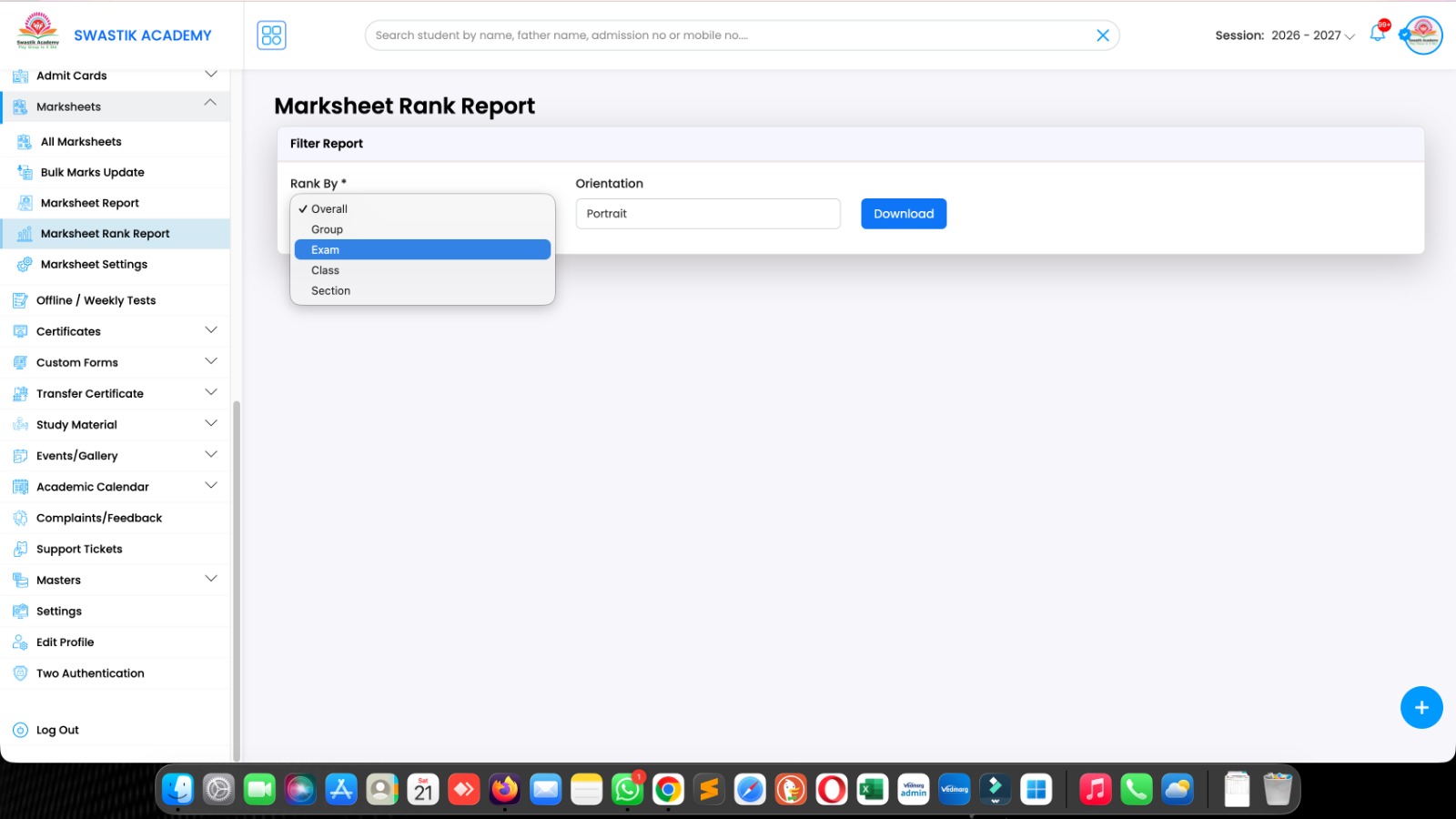Click the blue plus floating button
This screenshot has height=819, width=1456.
pyautogui.click(x=1421, y=708)
